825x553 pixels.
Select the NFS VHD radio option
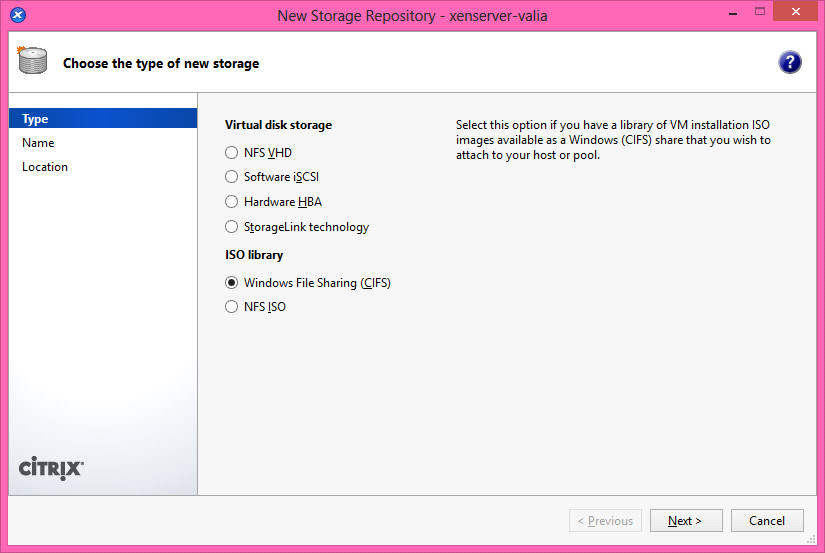tap(232, 153)
